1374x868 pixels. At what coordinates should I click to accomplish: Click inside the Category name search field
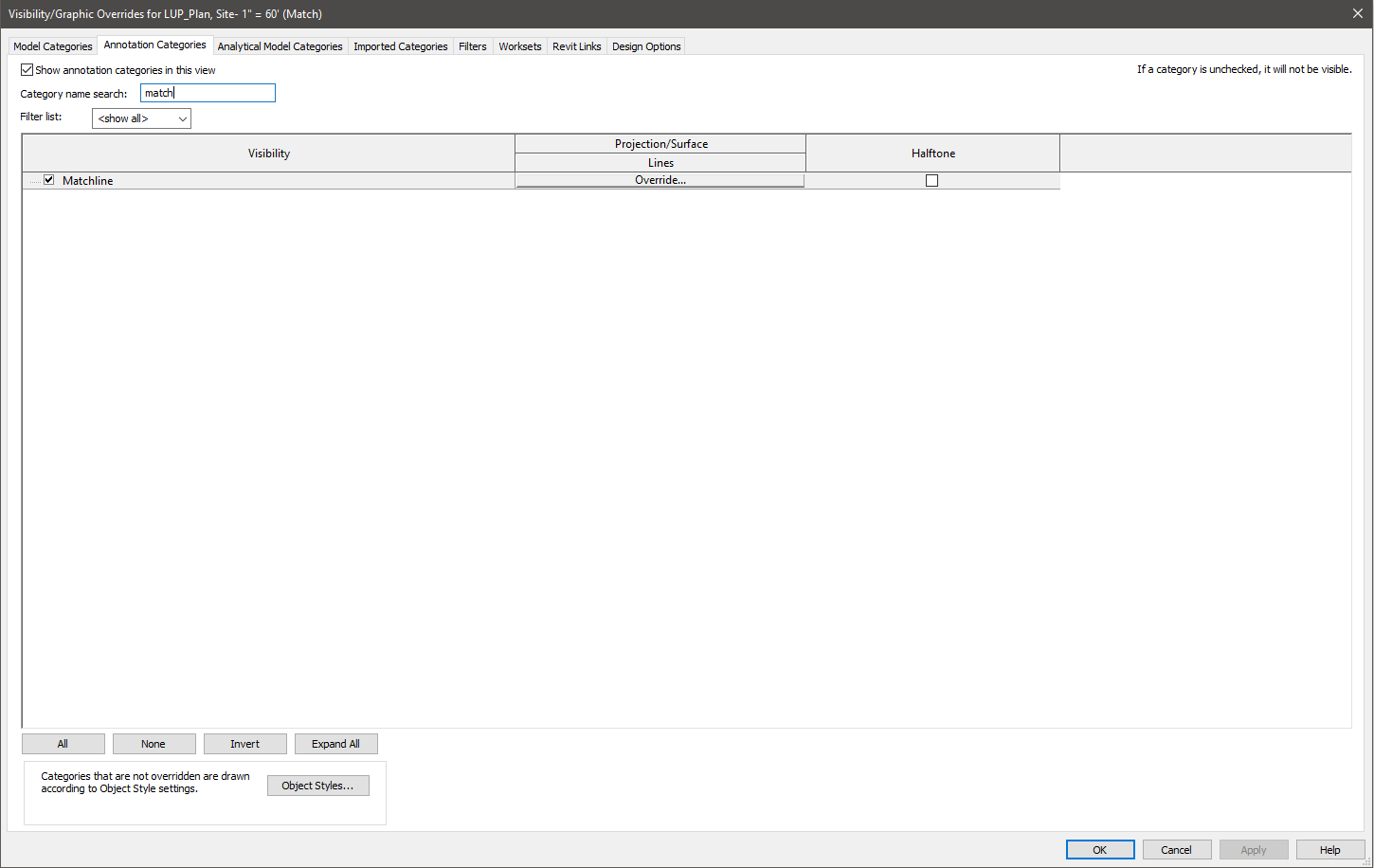207,92
